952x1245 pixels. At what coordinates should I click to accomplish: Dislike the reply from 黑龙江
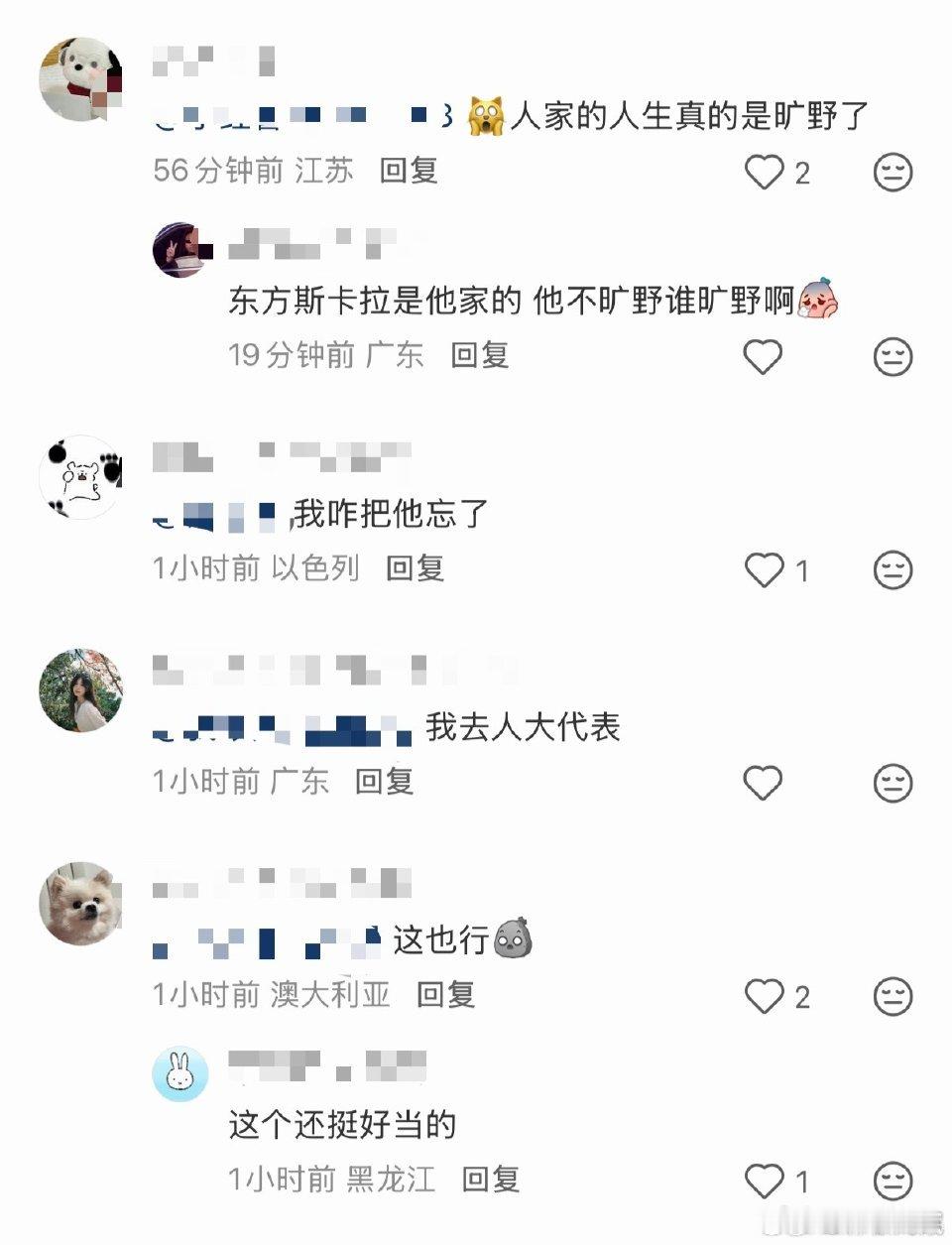892,1181
